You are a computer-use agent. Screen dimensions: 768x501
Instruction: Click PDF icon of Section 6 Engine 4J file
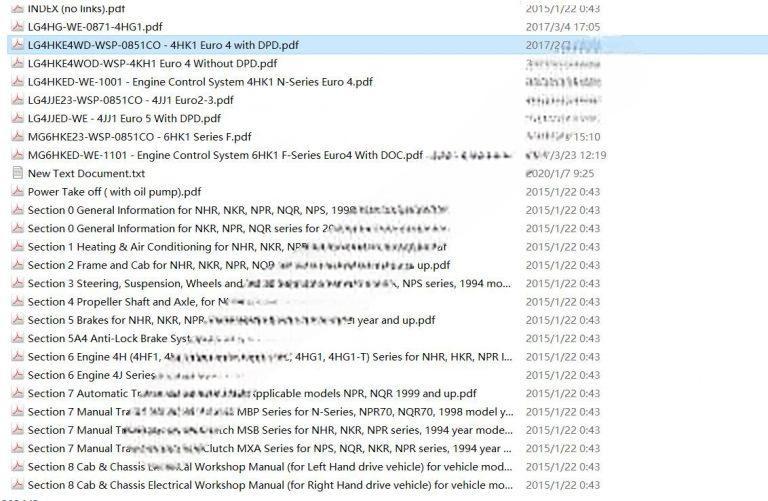pos(18,375)
